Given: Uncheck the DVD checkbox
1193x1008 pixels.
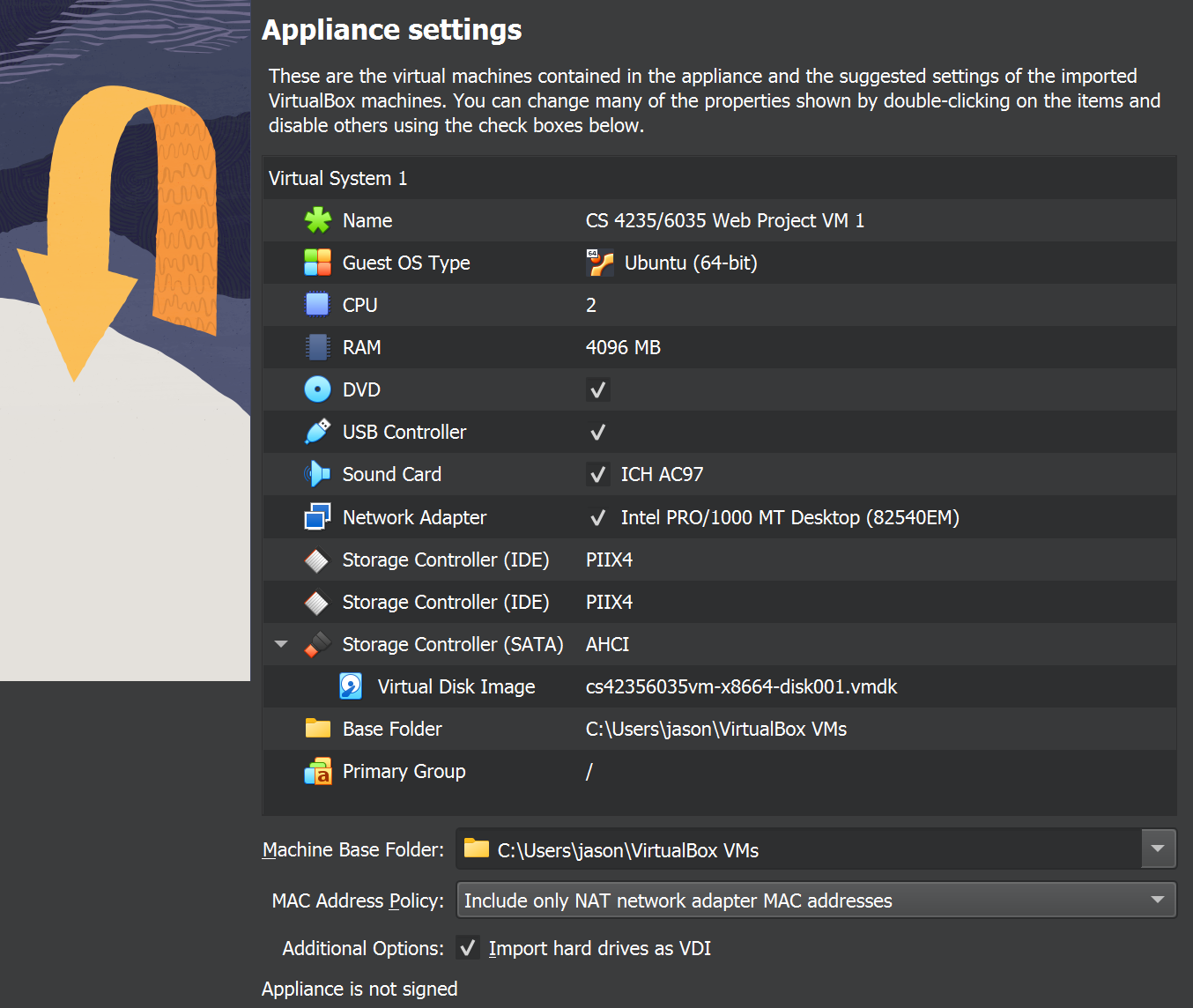Looking at the screenshot, I should pyautogui.click(x=598, y=389).
